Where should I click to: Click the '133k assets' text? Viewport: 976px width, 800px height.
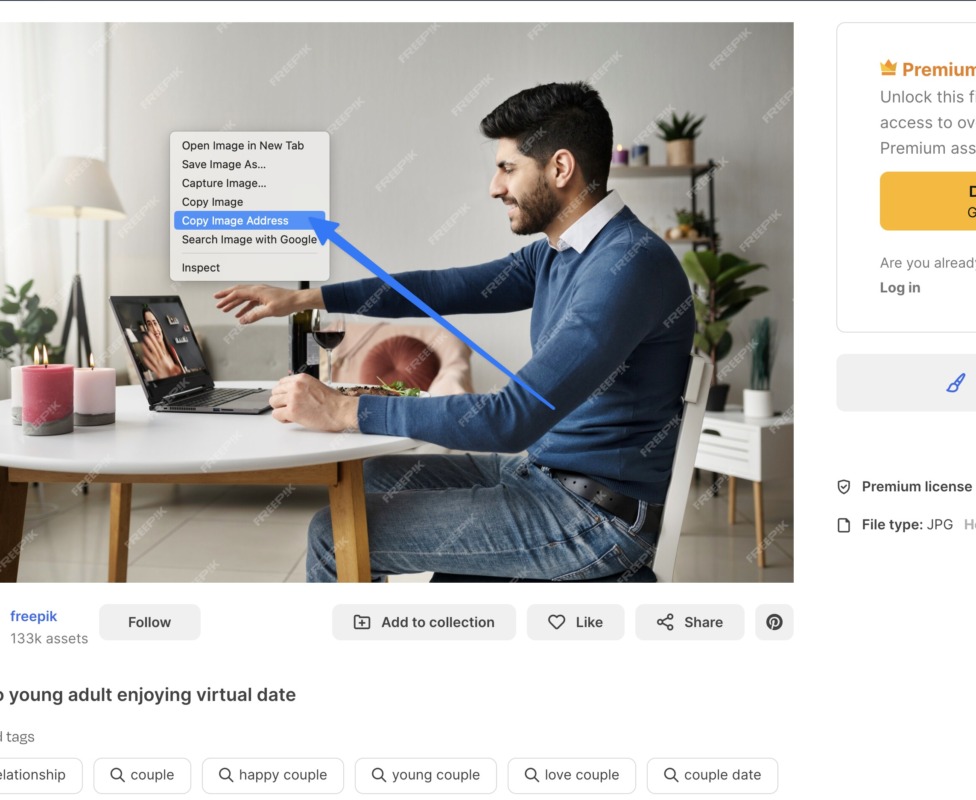coord(49,639)
